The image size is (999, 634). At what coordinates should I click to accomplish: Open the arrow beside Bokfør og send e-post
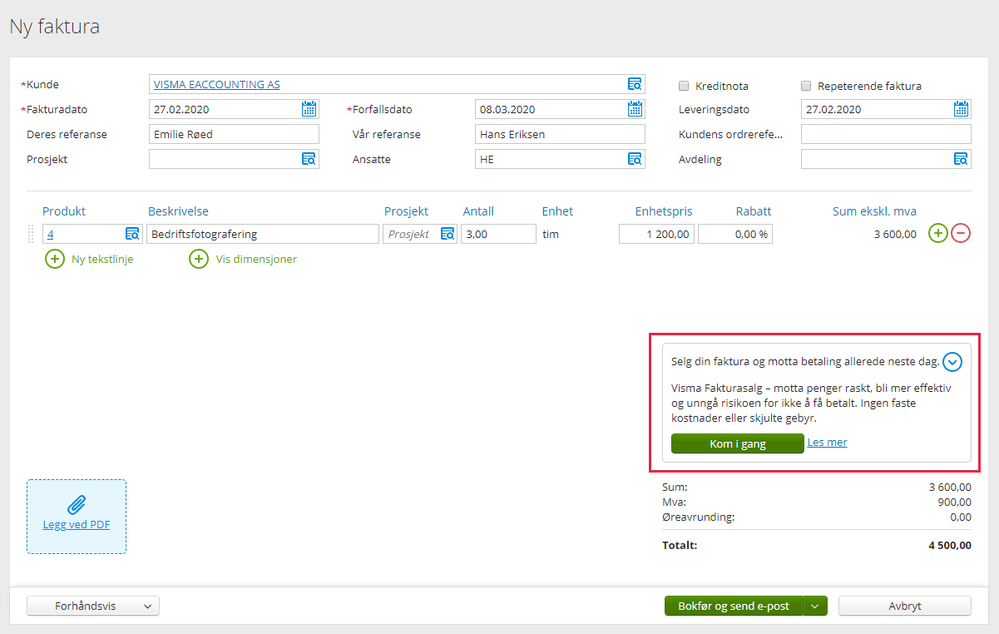815,606
